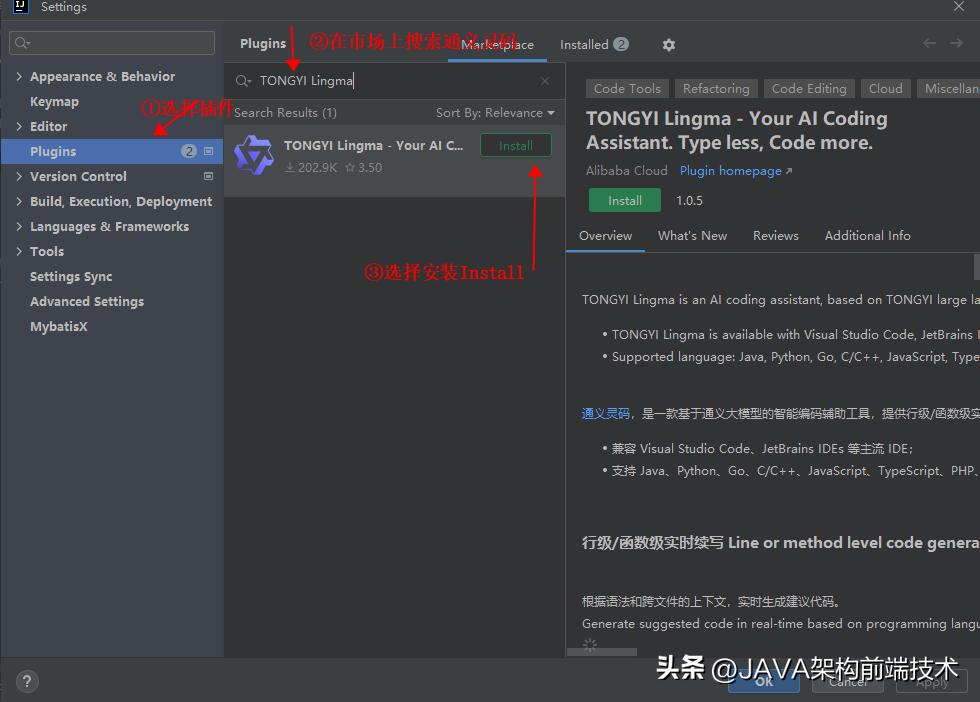Click the panel icon beside Plugins entry
980x702 pixels.
208,151
